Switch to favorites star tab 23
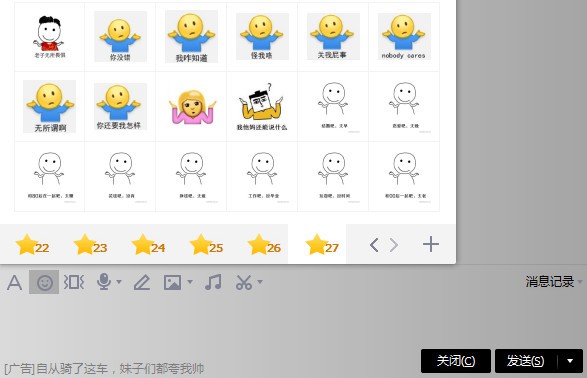The width and height of the screenshot is (587, 378). coord(90,244)
